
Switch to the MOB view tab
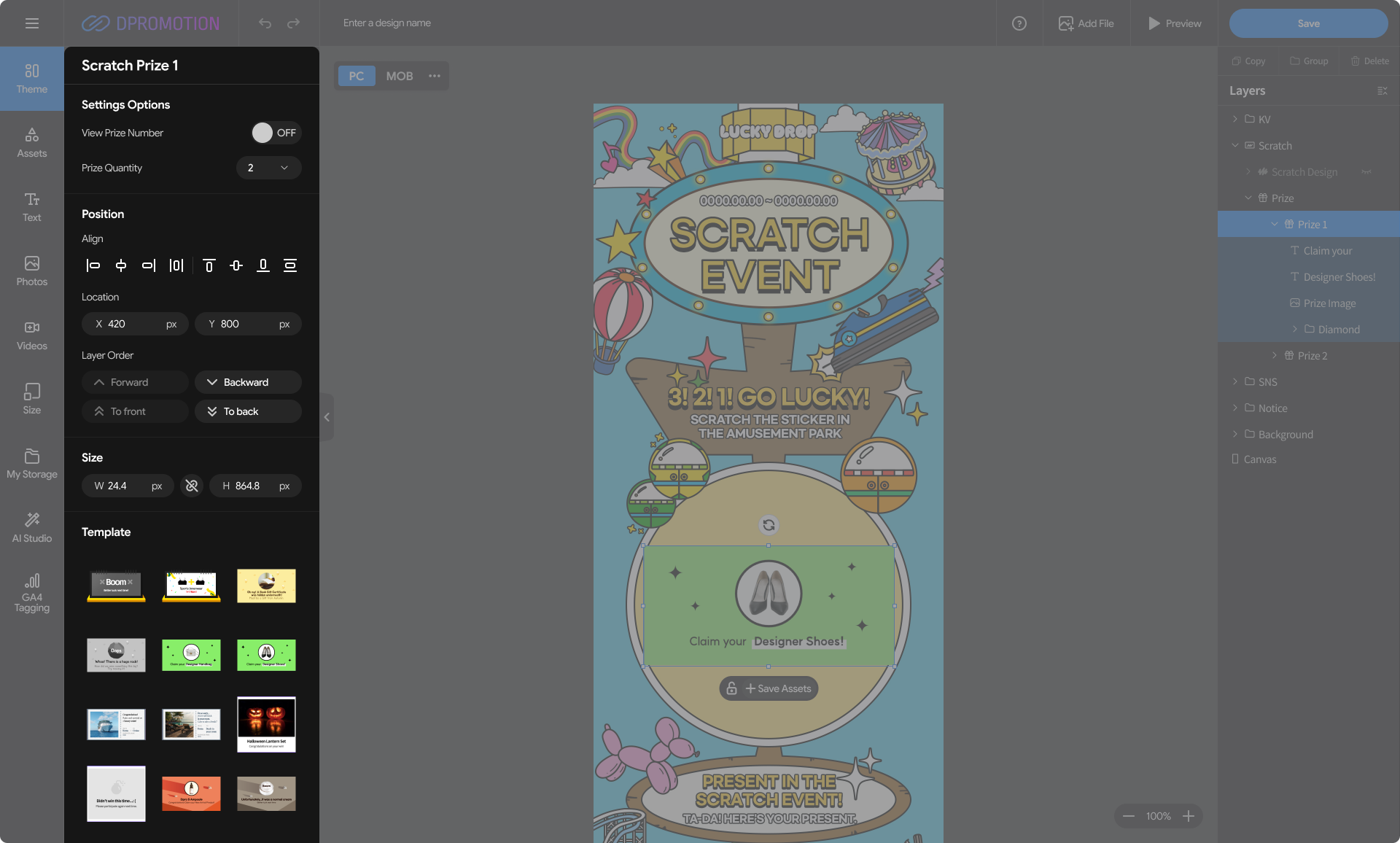pyautogui.click(x=399, y=76)
